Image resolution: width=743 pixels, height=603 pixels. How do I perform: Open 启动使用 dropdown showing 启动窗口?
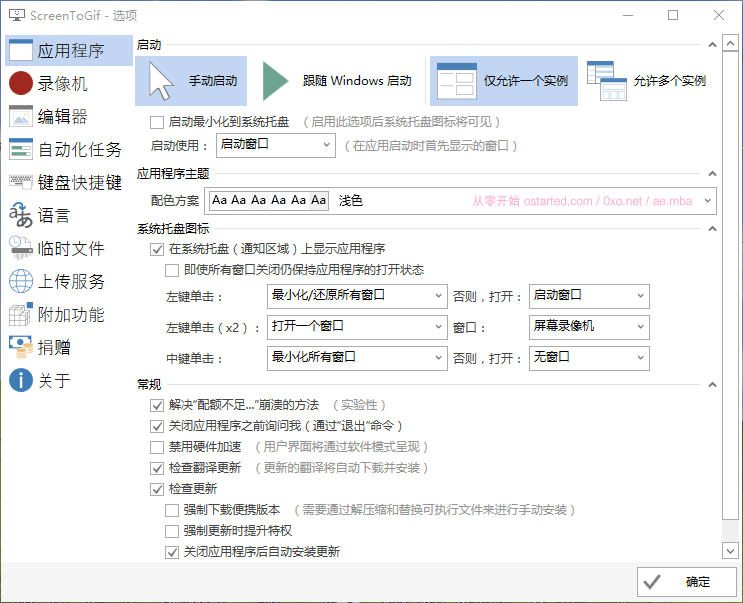click(x=276, y=145)
